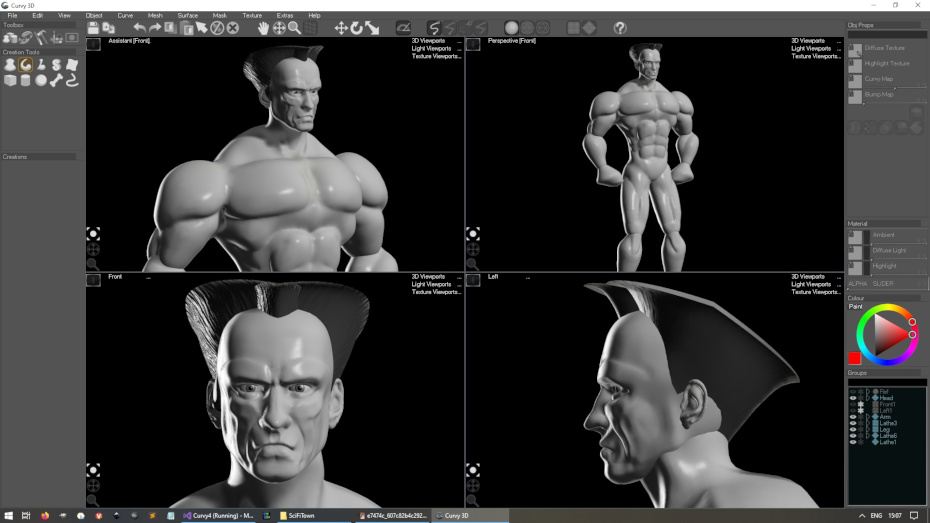The width and height of the screenshot is (930, 523).
Task: Click inside the colour wheel triangle
Action: (x=888, y=336)
